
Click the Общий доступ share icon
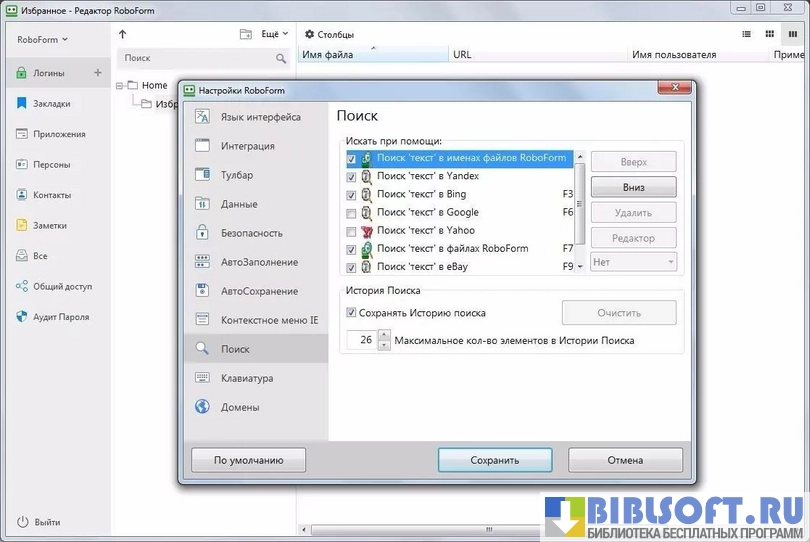point(22,286)
